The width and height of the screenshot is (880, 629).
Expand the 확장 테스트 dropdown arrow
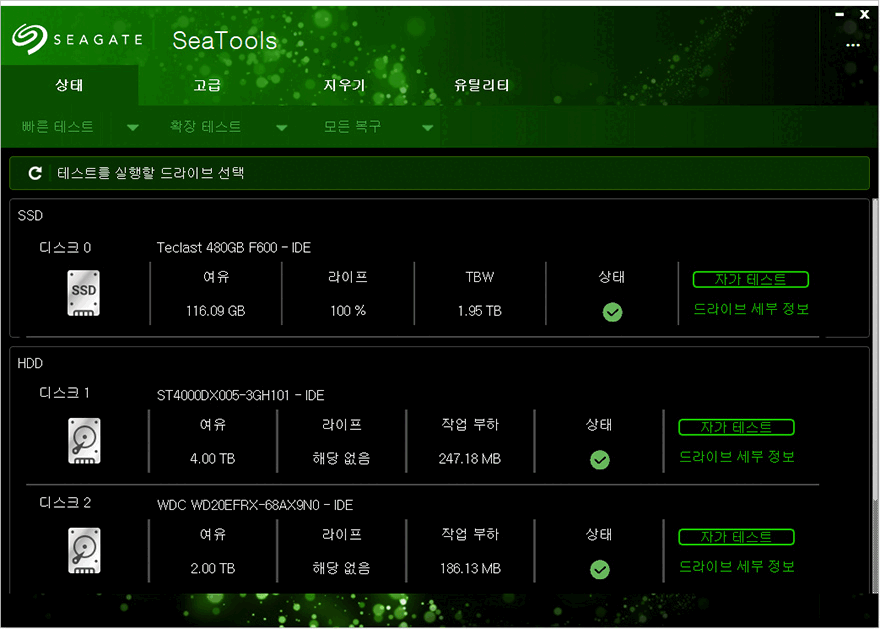coord(282,127)
